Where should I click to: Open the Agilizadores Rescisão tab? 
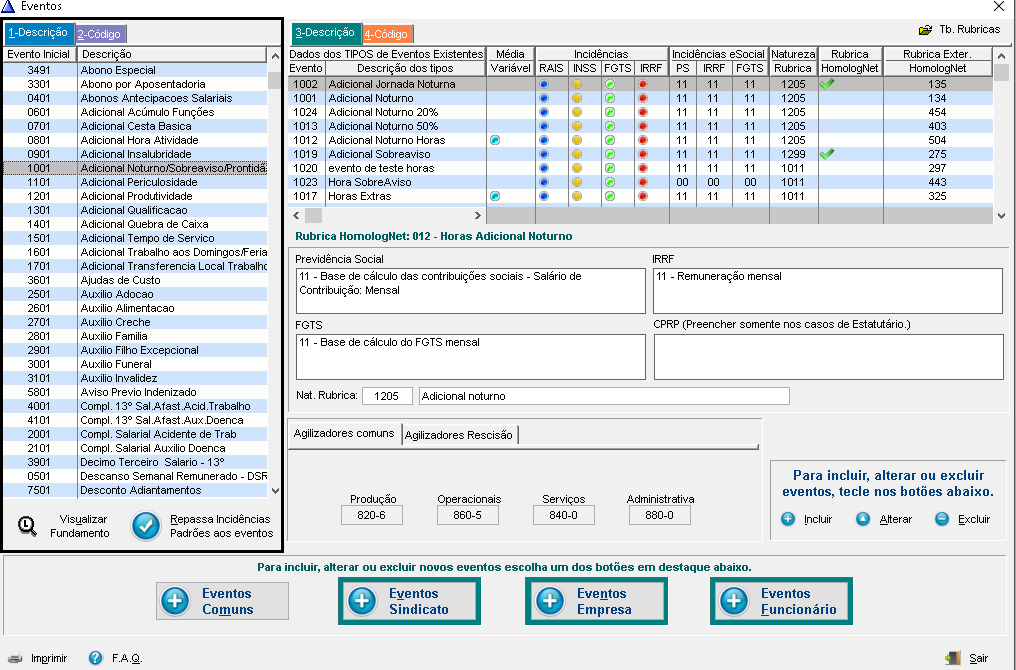459,435
